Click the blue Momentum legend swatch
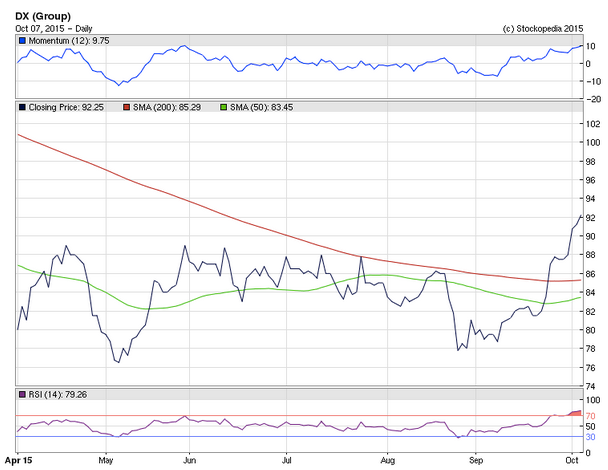Viewport: 608px width, 470px height. [22, 40]
